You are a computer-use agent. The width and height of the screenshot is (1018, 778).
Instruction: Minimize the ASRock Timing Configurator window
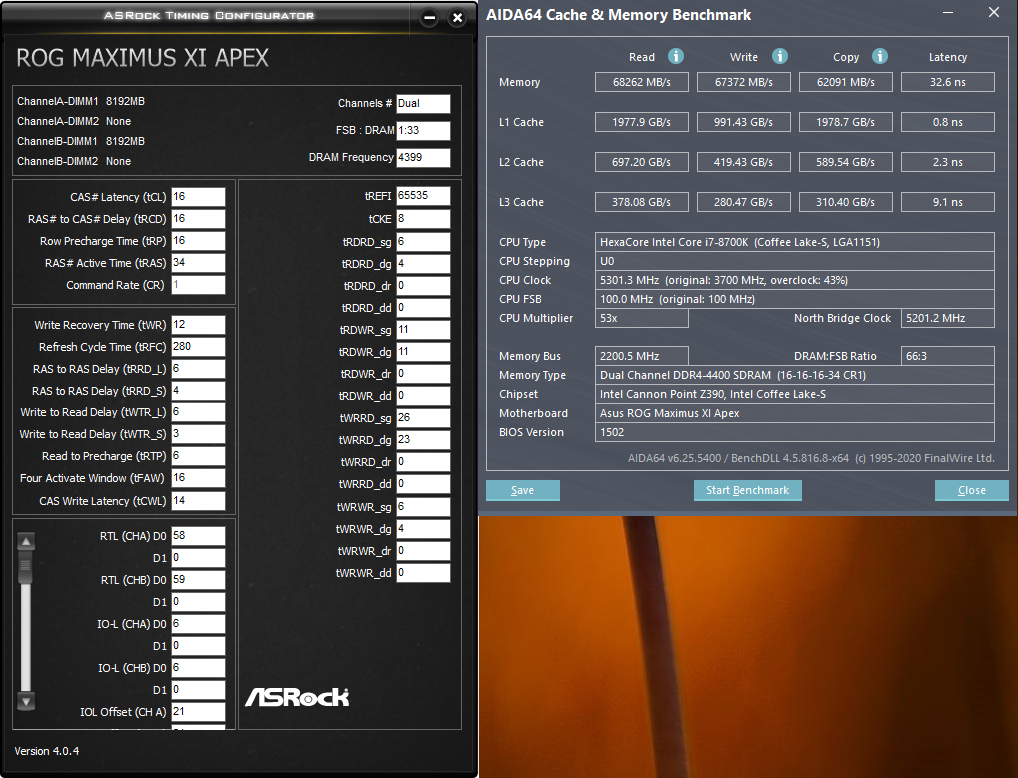coord(429,18)
